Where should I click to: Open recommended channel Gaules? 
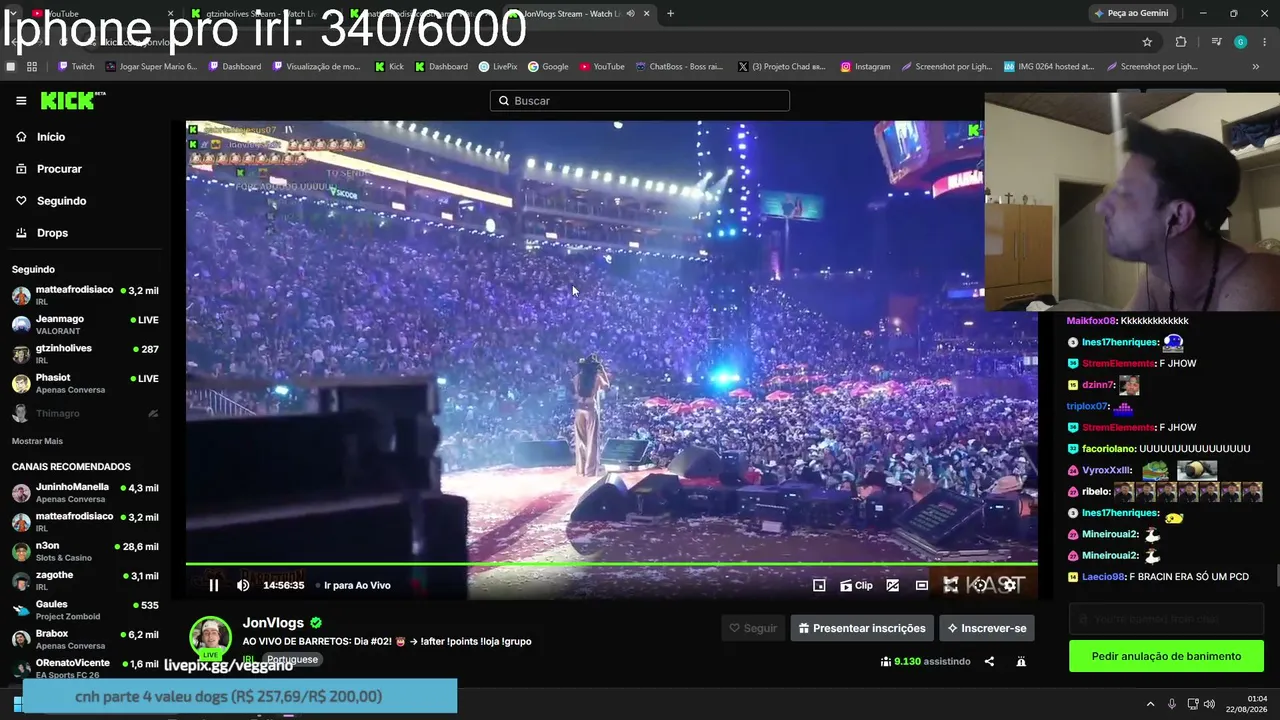(x=85, y=609)
